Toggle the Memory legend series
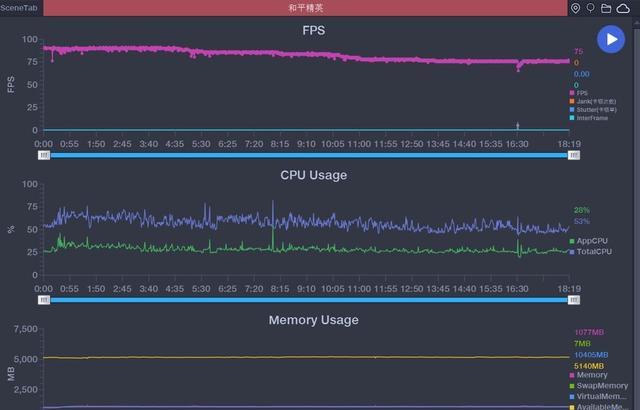 pos(591,375)
